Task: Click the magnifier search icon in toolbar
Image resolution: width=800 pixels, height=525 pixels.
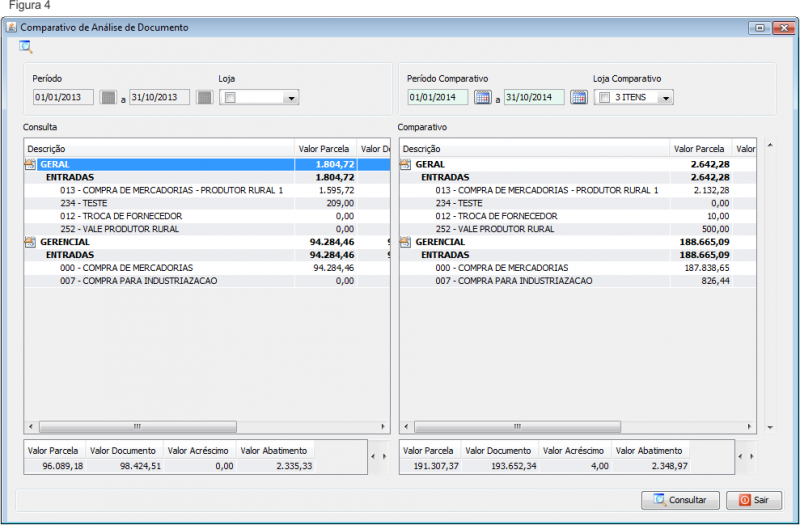Action: tap(26, 47)
